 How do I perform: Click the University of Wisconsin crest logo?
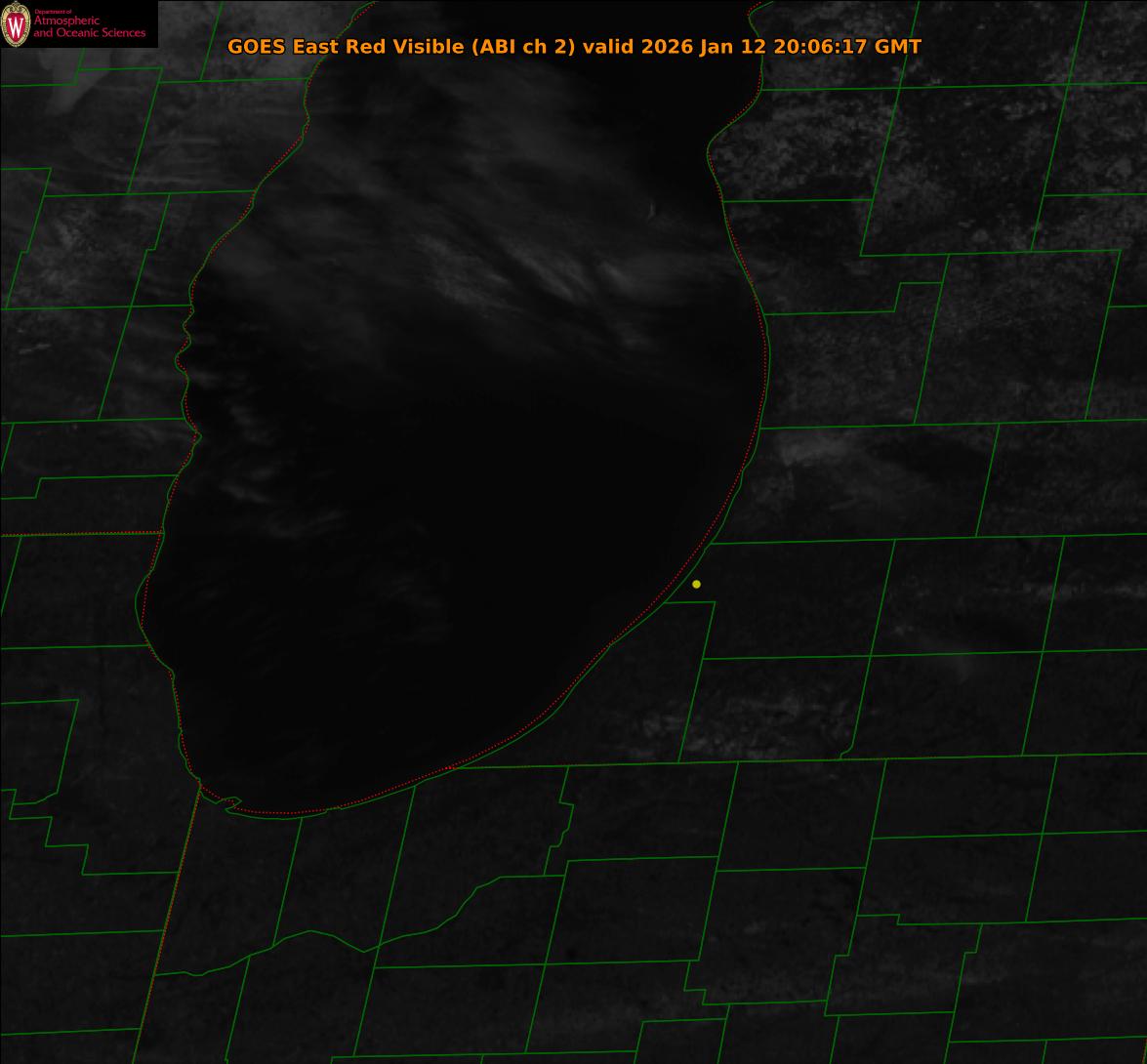(x=16, y=24)
